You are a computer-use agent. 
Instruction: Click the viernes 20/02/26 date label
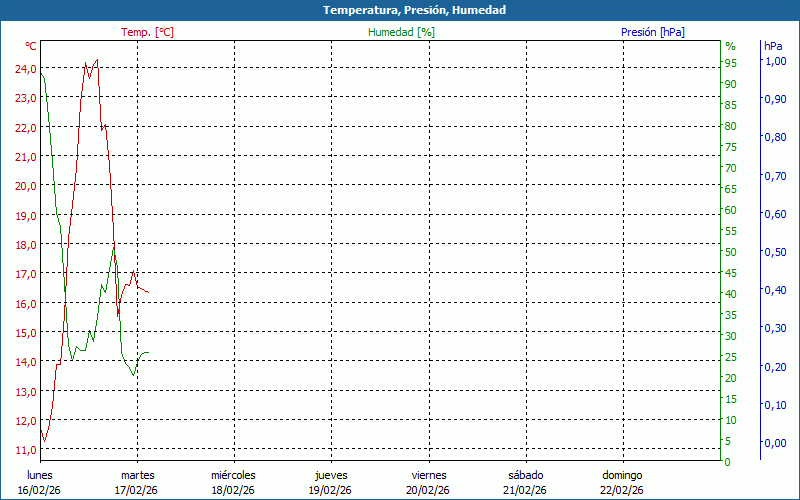(x=428, y=482)
